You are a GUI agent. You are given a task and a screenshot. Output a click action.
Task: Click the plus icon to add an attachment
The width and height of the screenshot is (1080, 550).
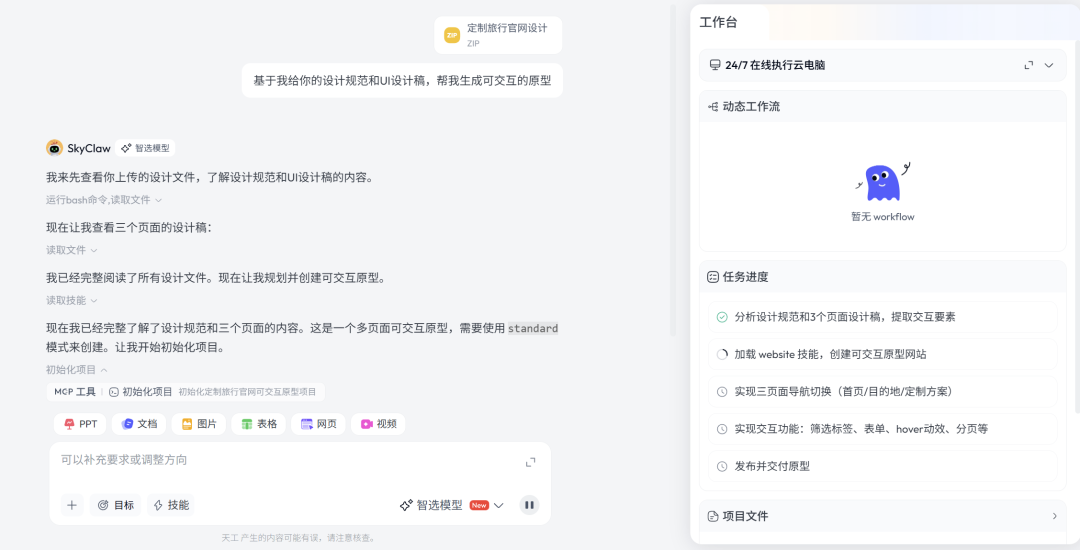tap(72, 505)
